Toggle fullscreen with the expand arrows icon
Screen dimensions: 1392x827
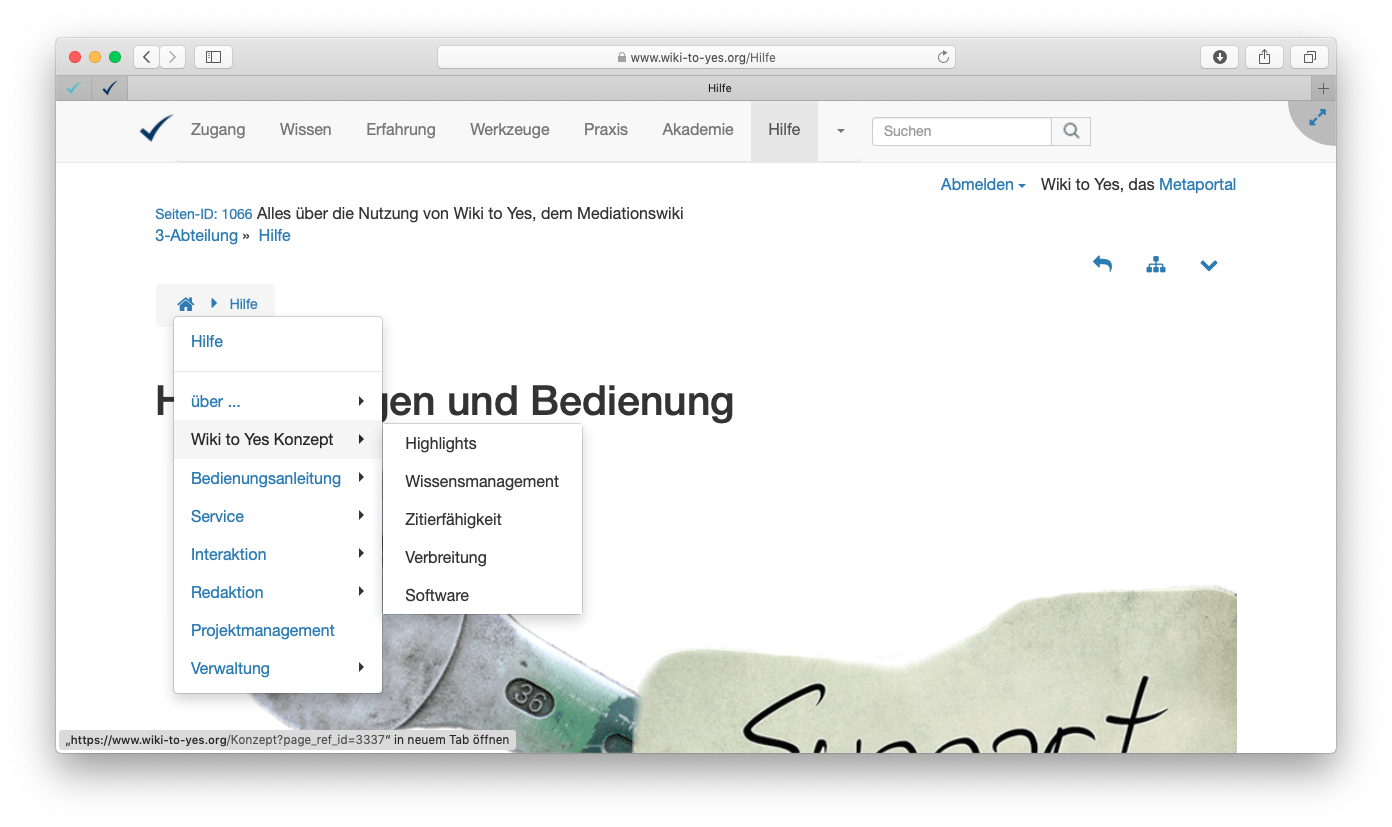pos(1317,118)
